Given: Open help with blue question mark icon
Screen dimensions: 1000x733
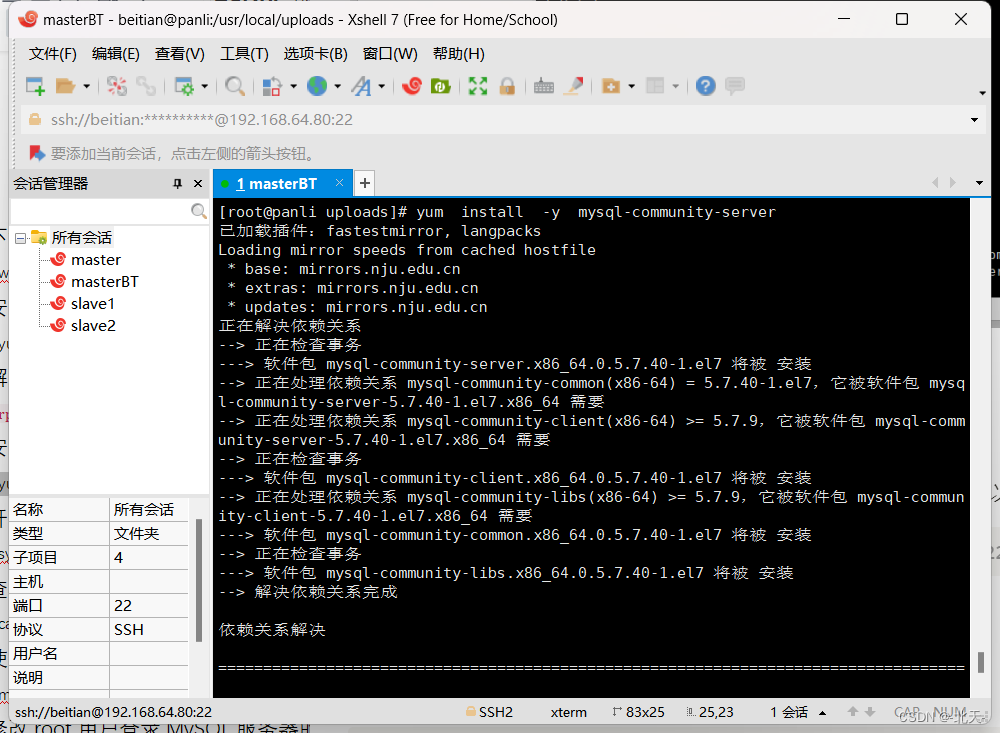Looking at the screenshot, I should click(x=705, y=85).
